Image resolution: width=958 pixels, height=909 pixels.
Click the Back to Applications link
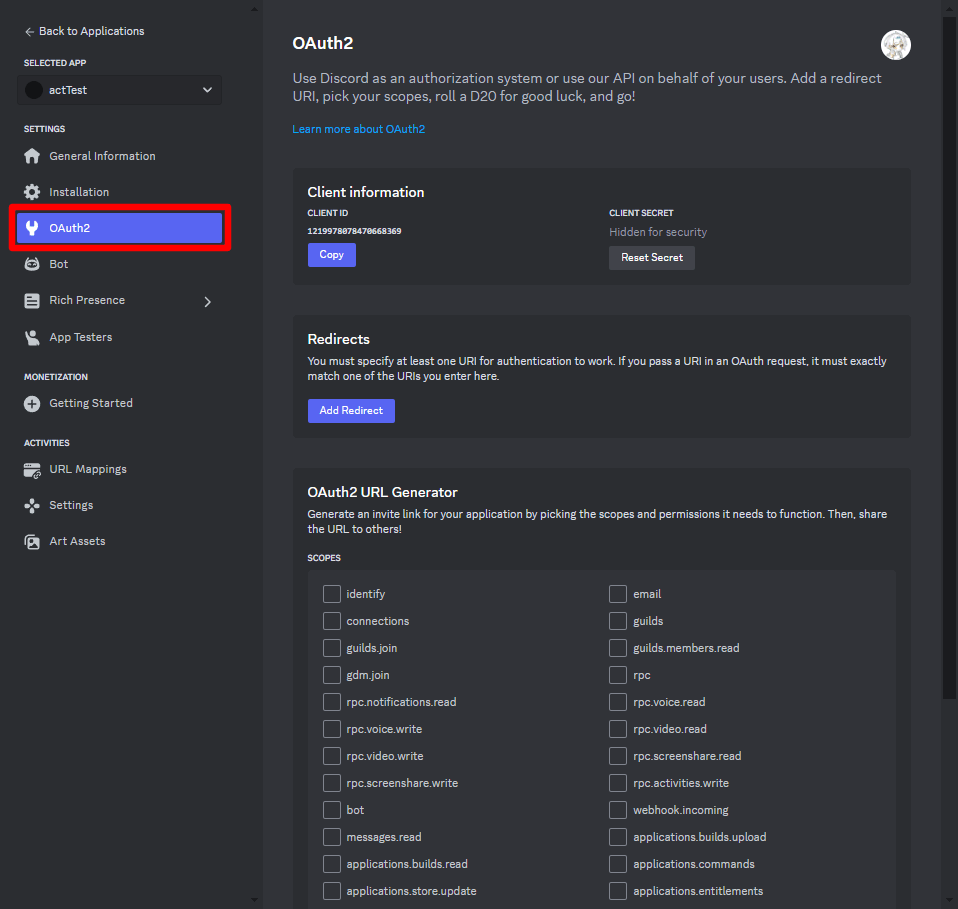tap(84, 31)
